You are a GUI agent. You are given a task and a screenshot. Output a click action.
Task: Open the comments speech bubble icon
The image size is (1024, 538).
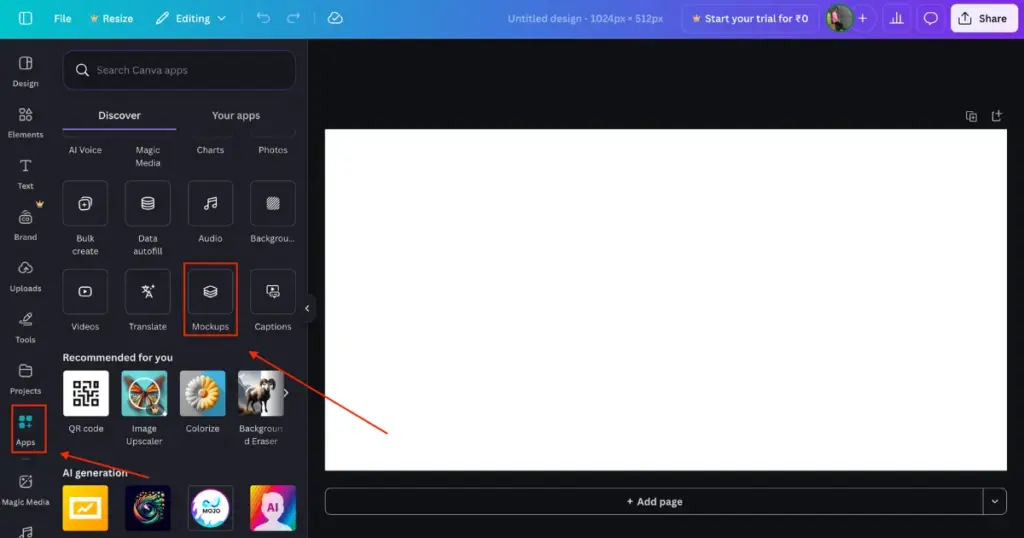coord(931,18)
